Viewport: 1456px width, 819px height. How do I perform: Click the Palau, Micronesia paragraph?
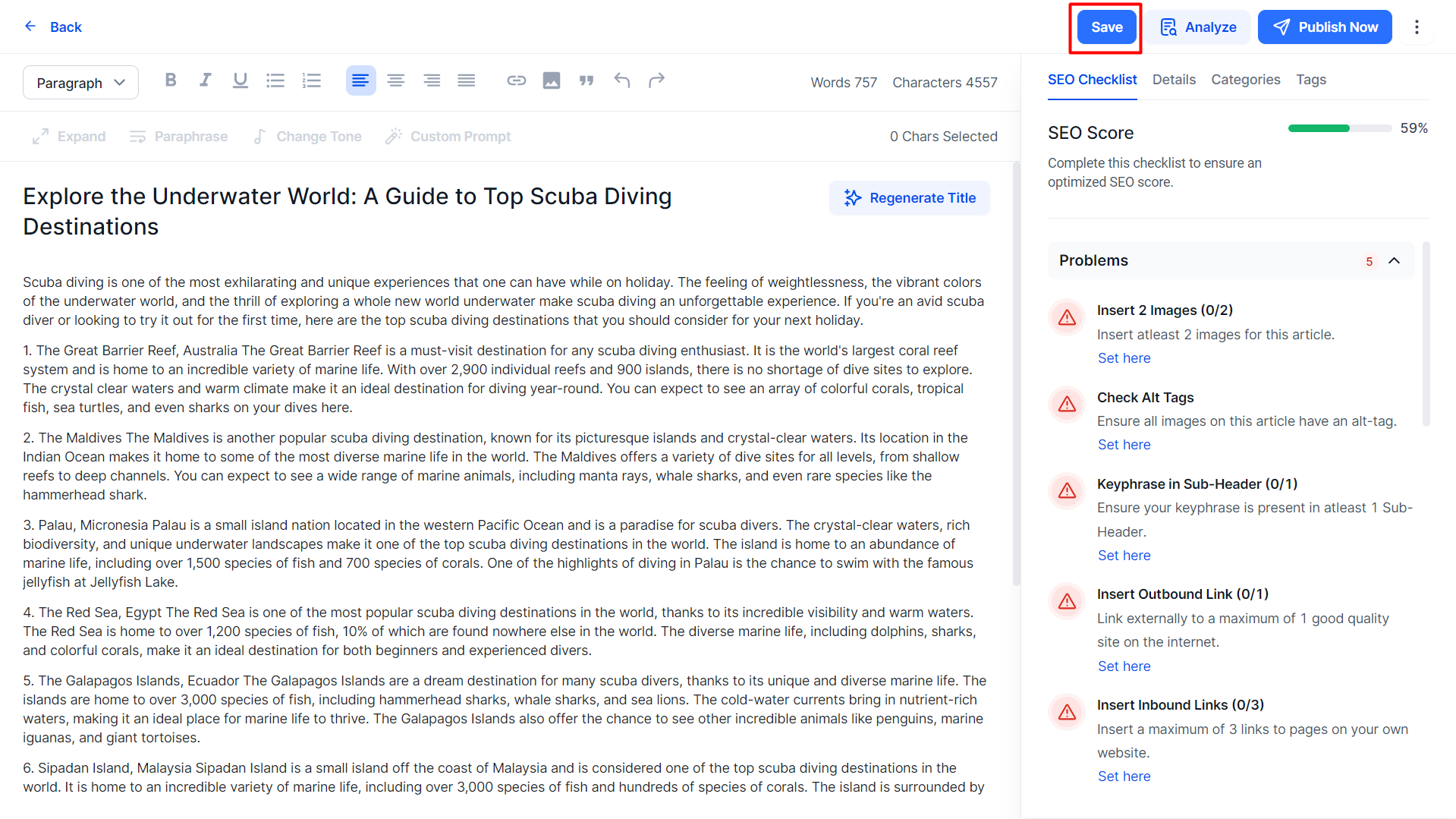pos(498,553)
